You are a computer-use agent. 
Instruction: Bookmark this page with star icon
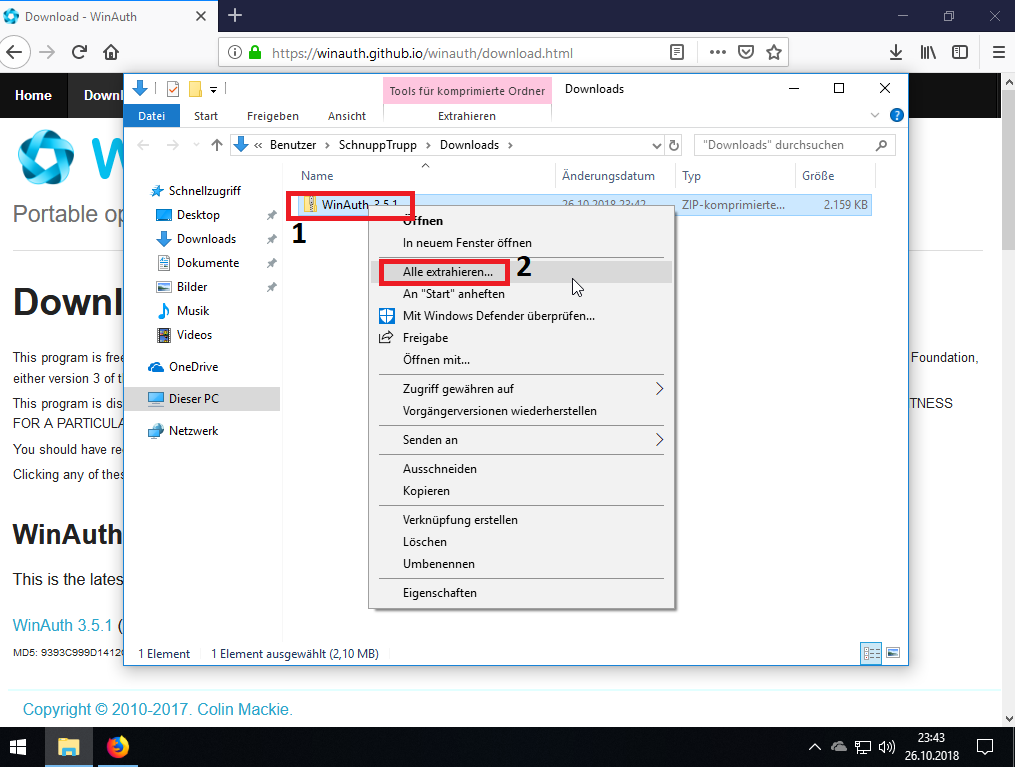773,52
